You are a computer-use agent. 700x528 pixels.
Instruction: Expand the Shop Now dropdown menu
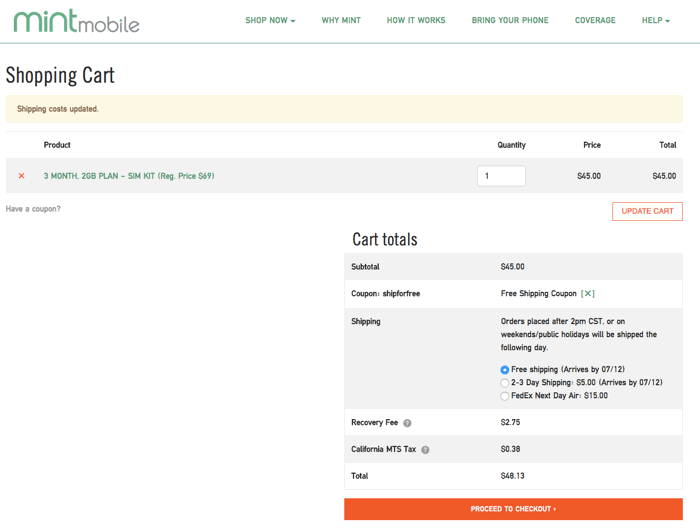[x=270, y=20]
